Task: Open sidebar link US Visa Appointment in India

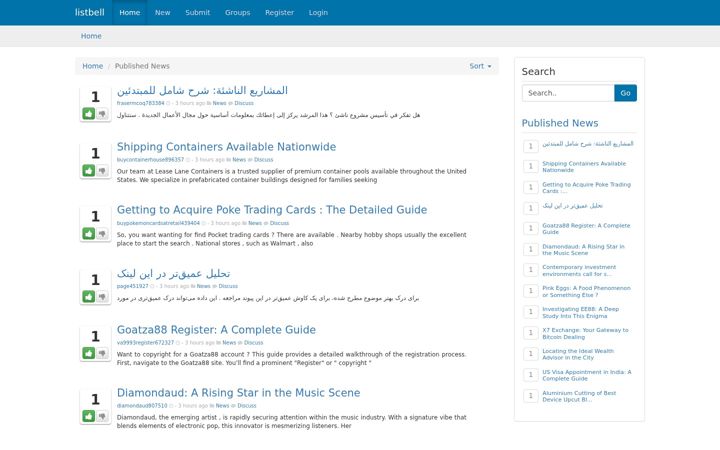Action: coord(587,376)
